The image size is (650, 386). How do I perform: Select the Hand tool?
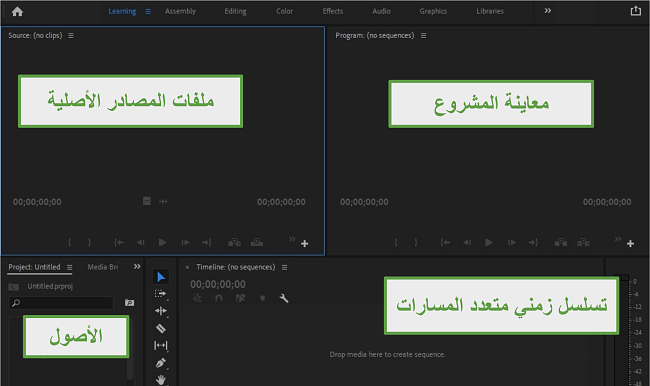coord(160,379)
